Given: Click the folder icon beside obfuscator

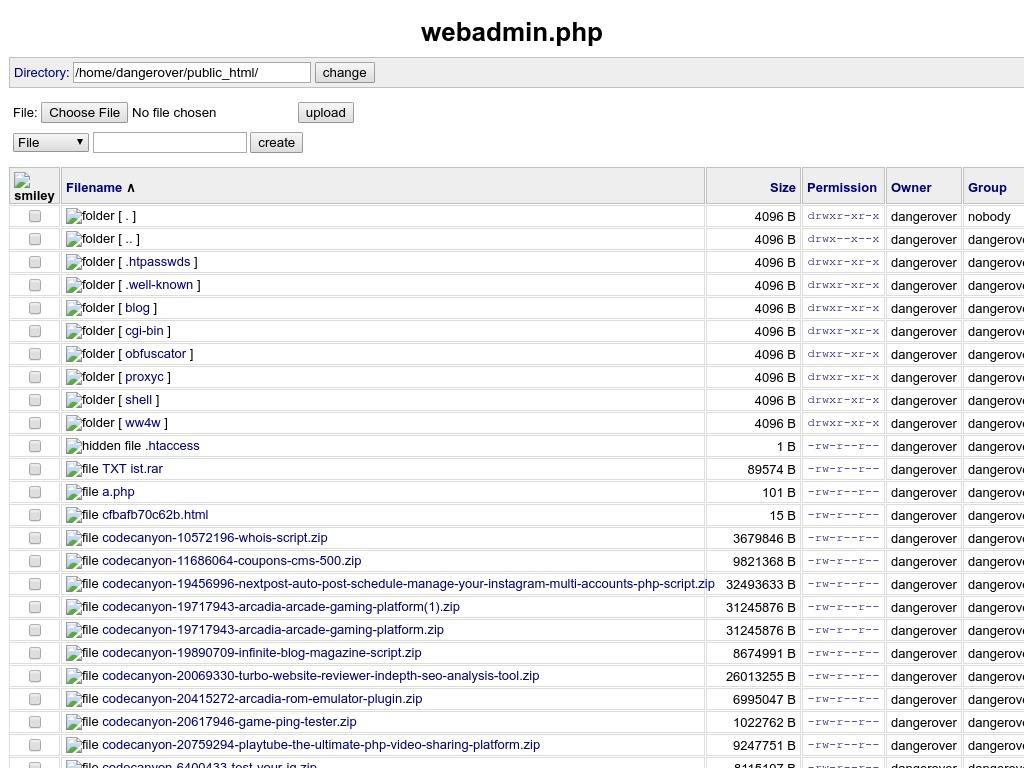Looking at the screenshot, I should 74,354.
